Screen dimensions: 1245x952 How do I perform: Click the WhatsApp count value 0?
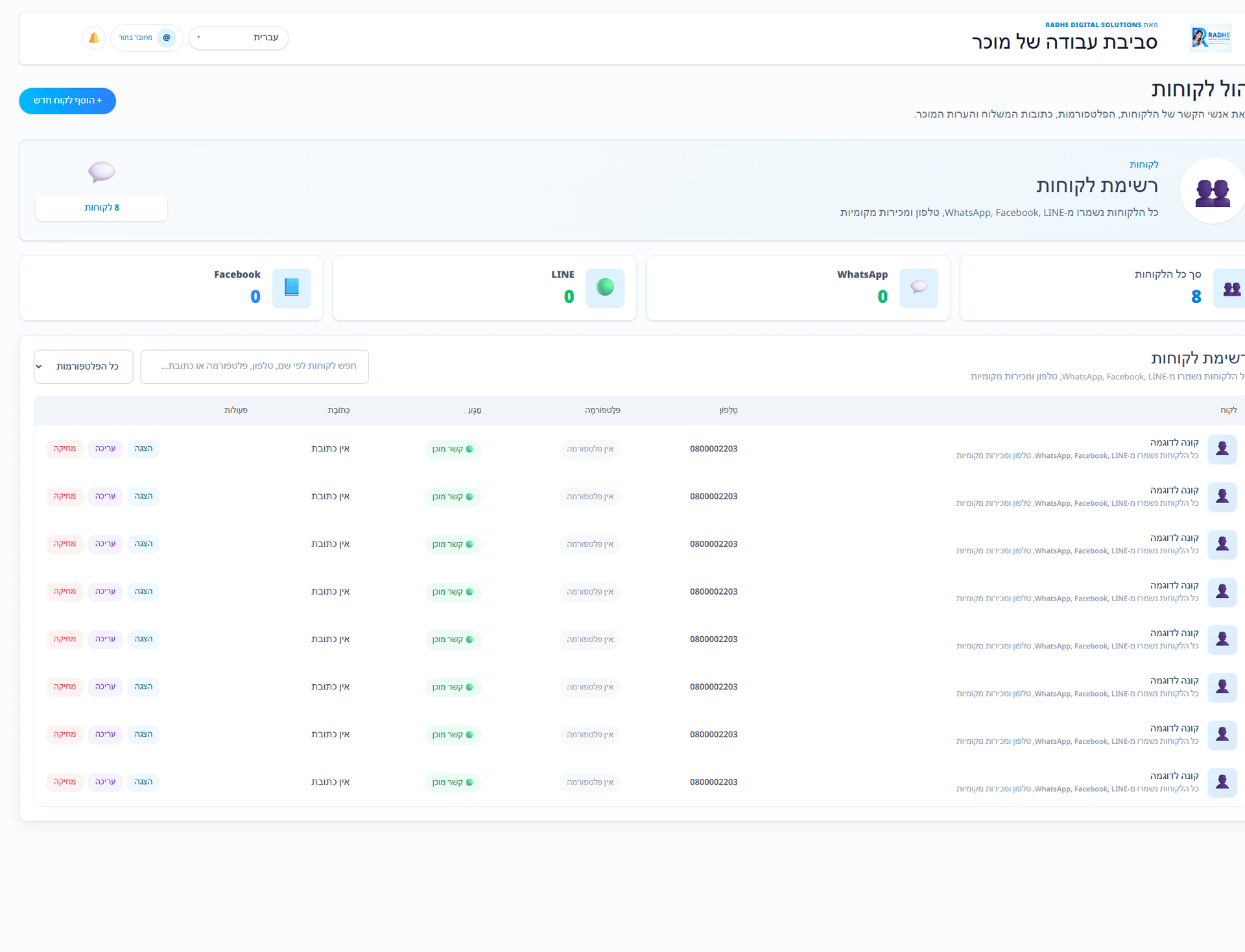(883, 296)
